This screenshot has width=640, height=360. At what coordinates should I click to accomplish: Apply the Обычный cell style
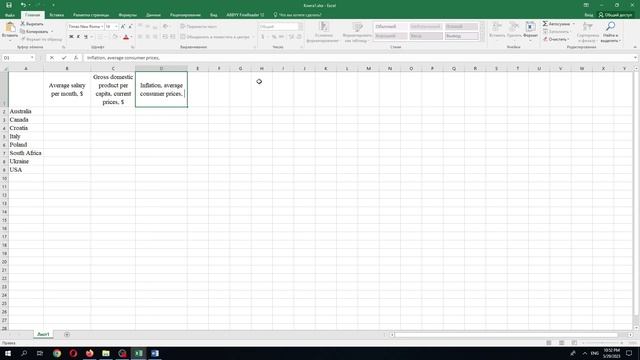pos(391,27)
